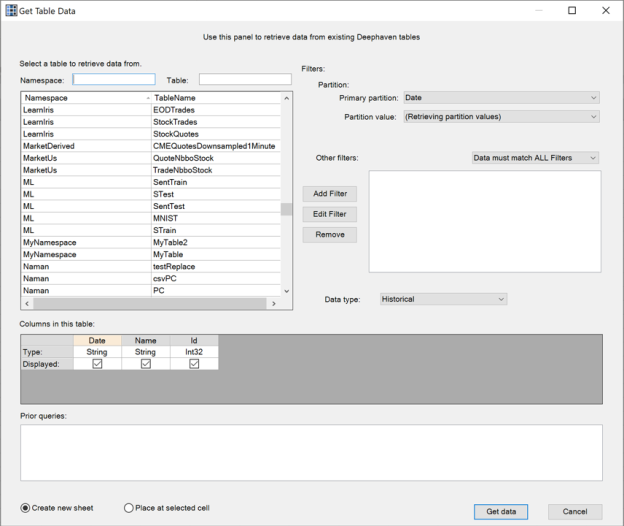Click the TableName column header
624x526 pixels.
point(215,98)
